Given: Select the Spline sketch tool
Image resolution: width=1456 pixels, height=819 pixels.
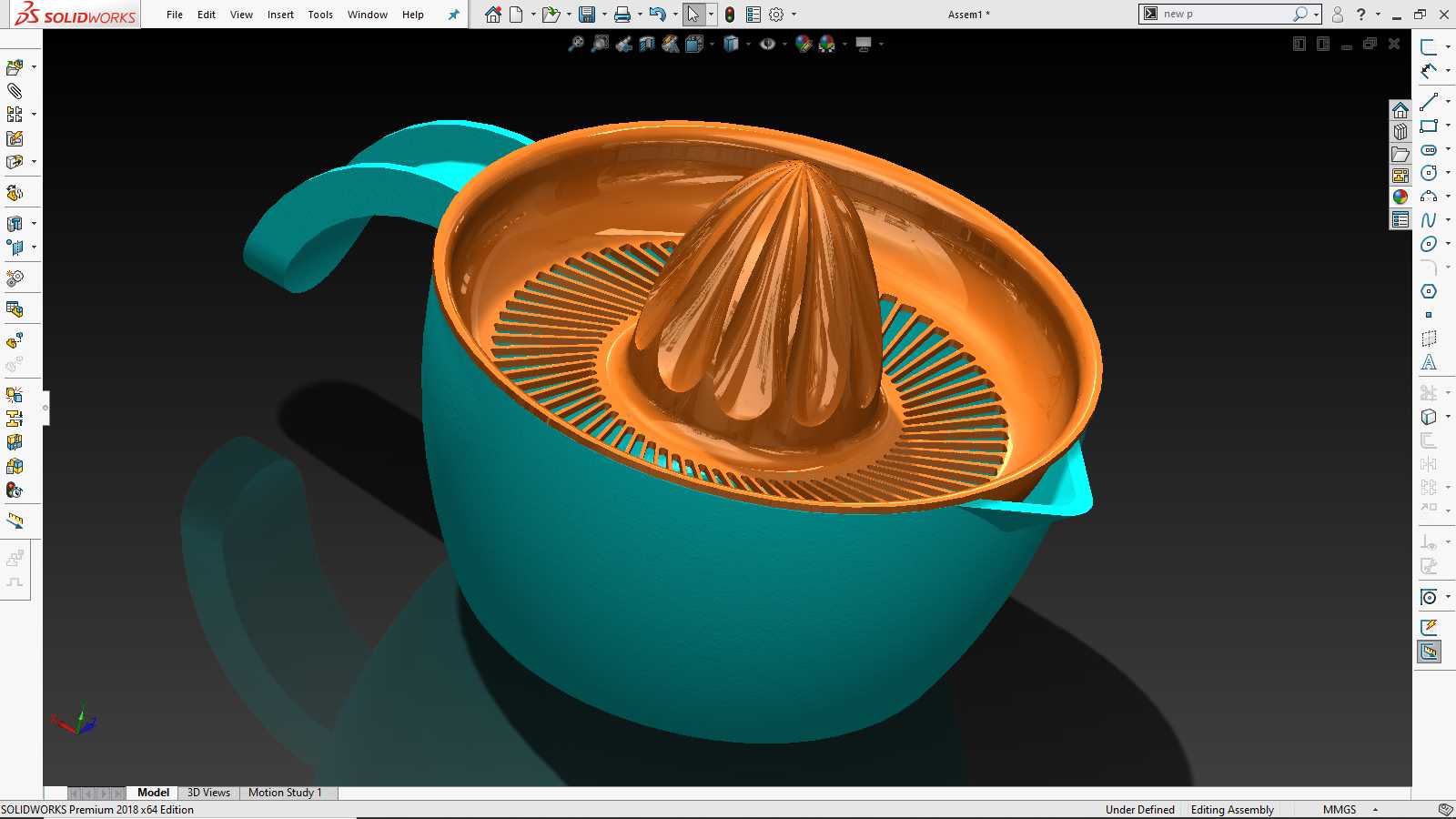Looking at the screenshot, I should click(x=1429, y=220).
